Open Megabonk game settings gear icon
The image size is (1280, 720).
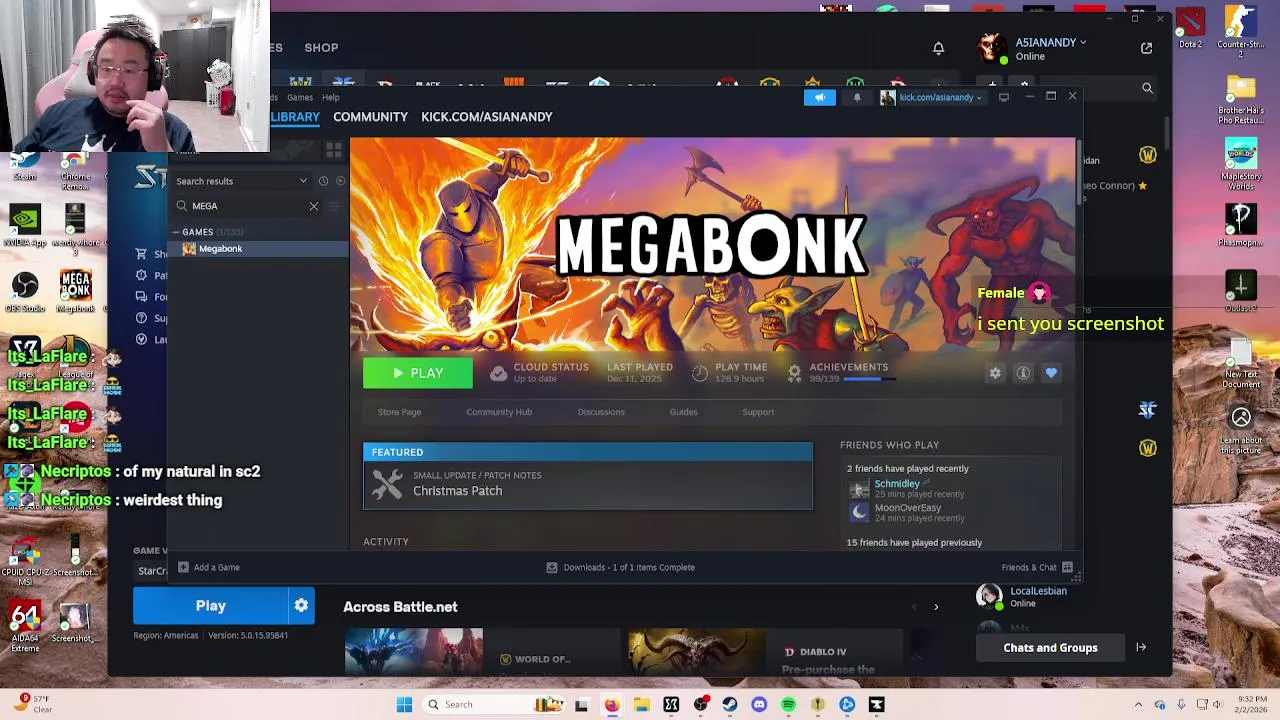(995, 373)
